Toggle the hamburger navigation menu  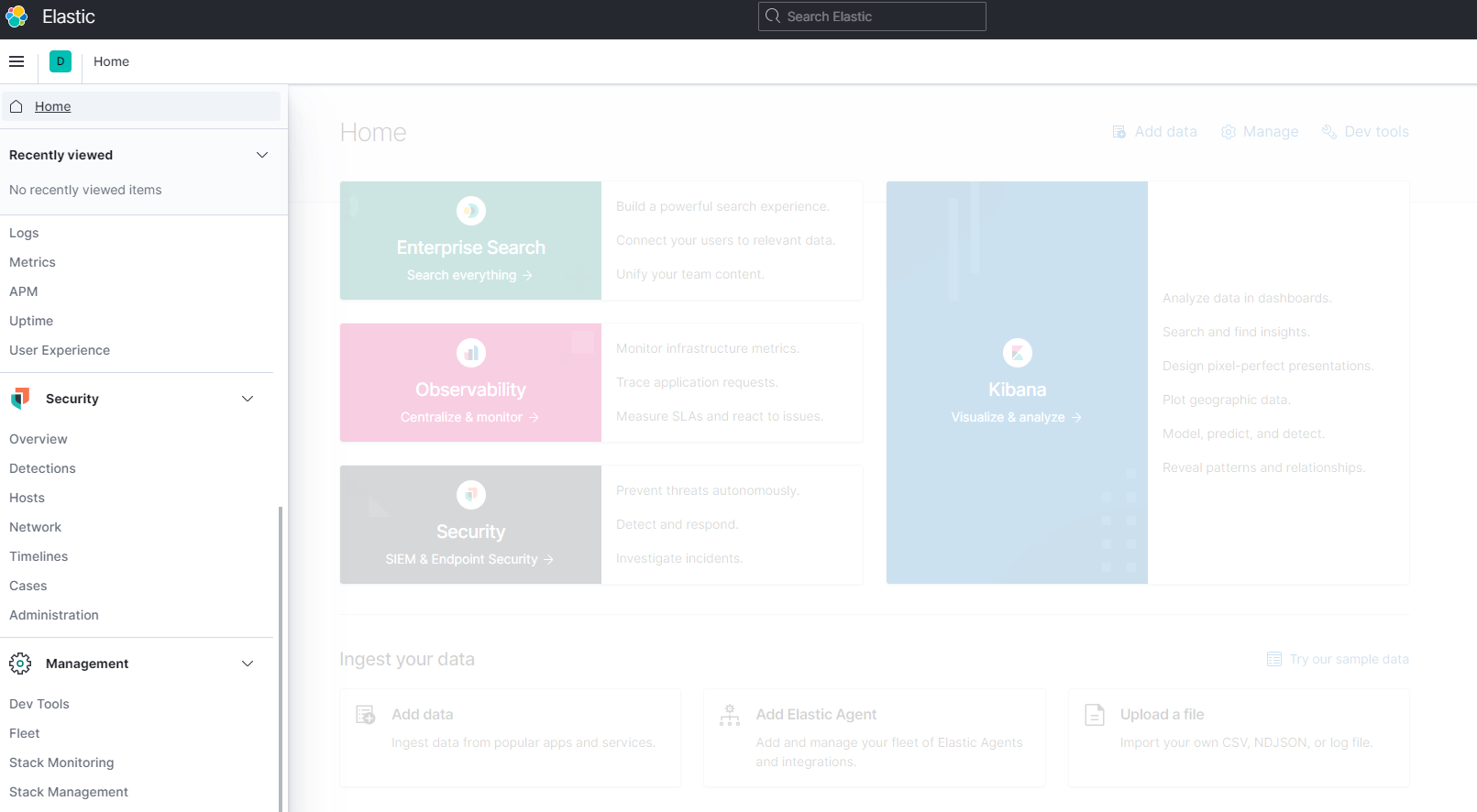pyautogui.click(x=17, y=61)
